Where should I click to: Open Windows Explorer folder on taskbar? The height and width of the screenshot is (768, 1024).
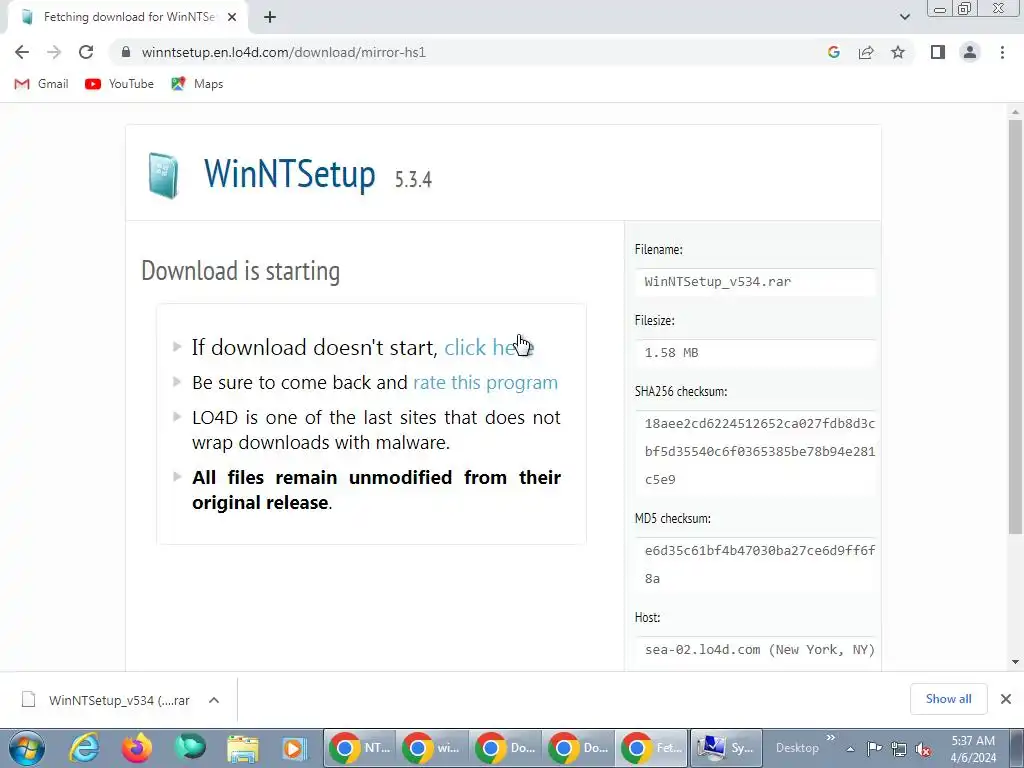click(242, 748)
